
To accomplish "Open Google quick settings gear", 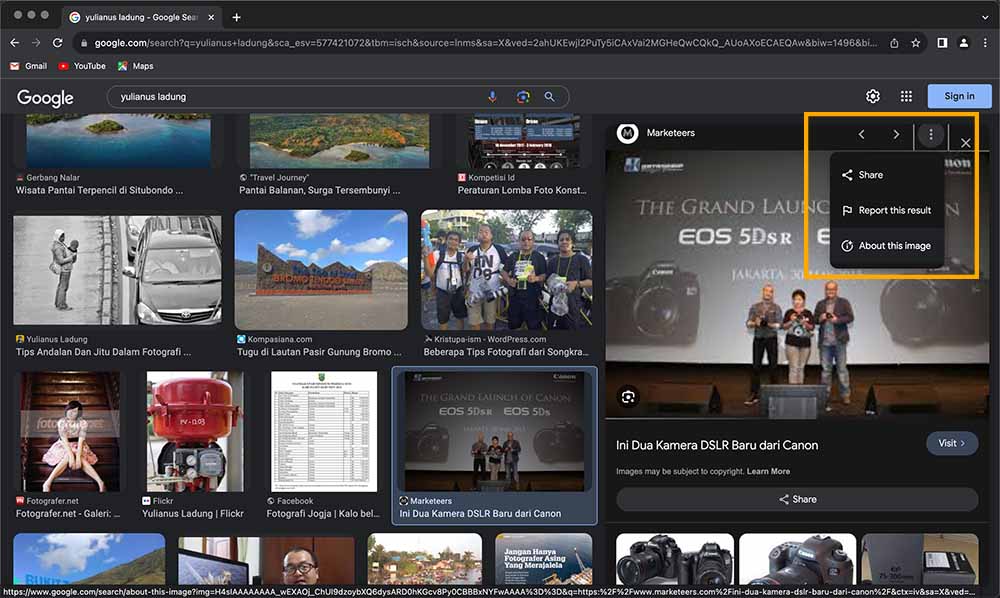I will click(872, 96).
